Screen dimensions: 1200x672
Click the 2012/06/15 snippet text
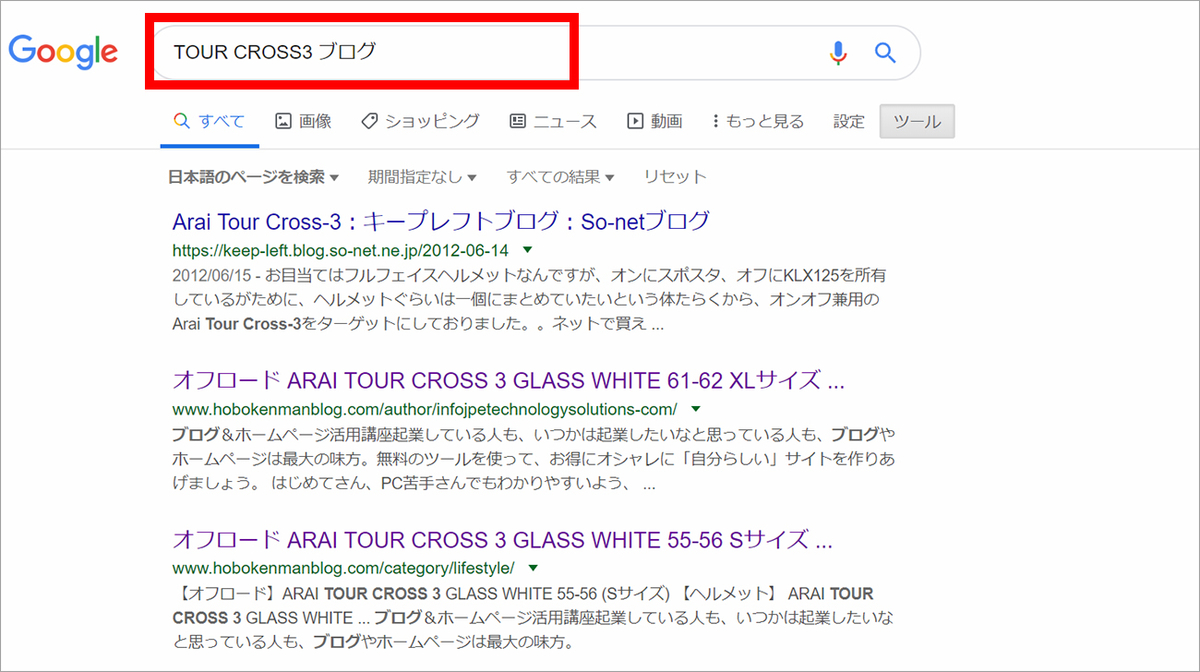529,299
